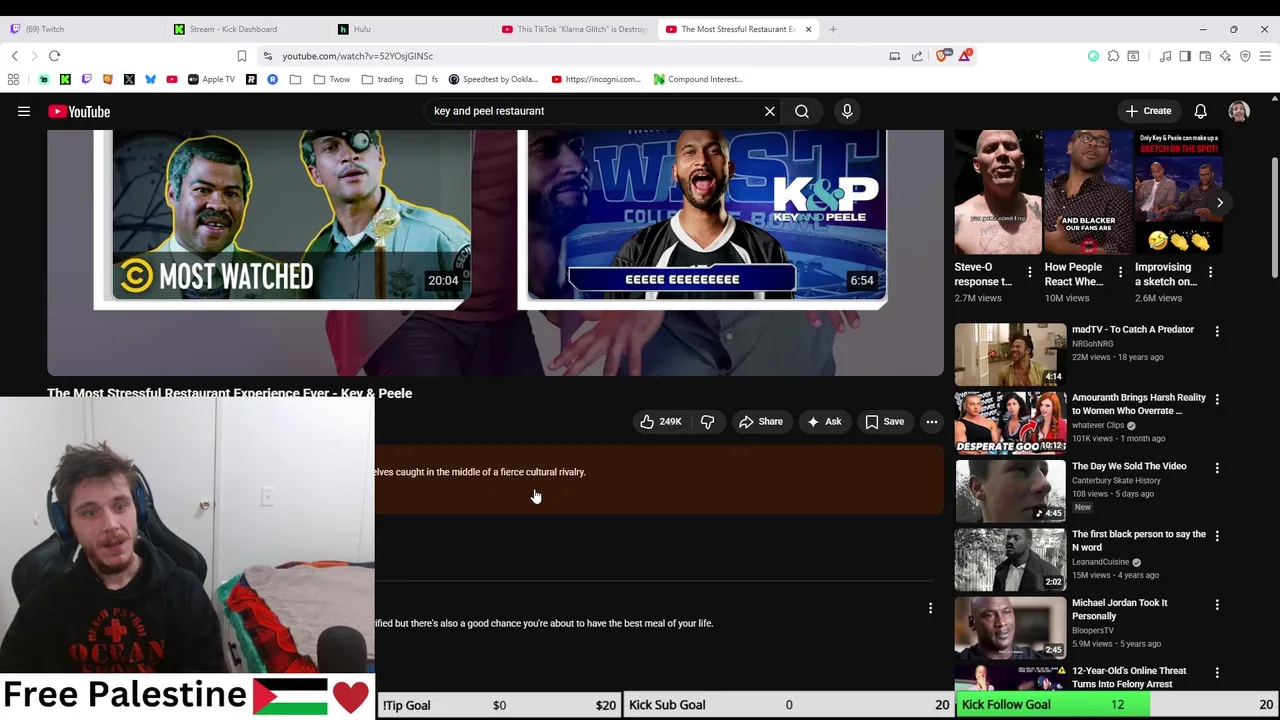Open the Improvising a sketch short's options
The image size is (1280, 720).
[x=1210, y=272]
